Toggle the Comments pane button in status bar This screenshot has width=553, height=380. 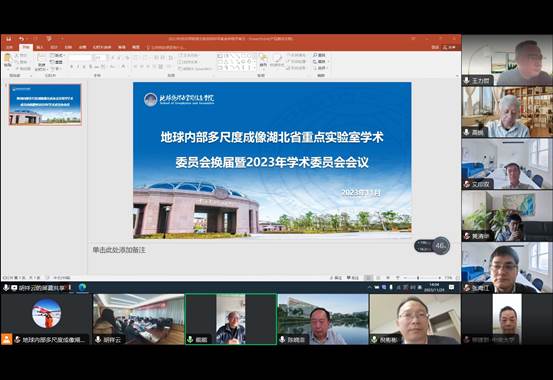[x=353, y=278]
